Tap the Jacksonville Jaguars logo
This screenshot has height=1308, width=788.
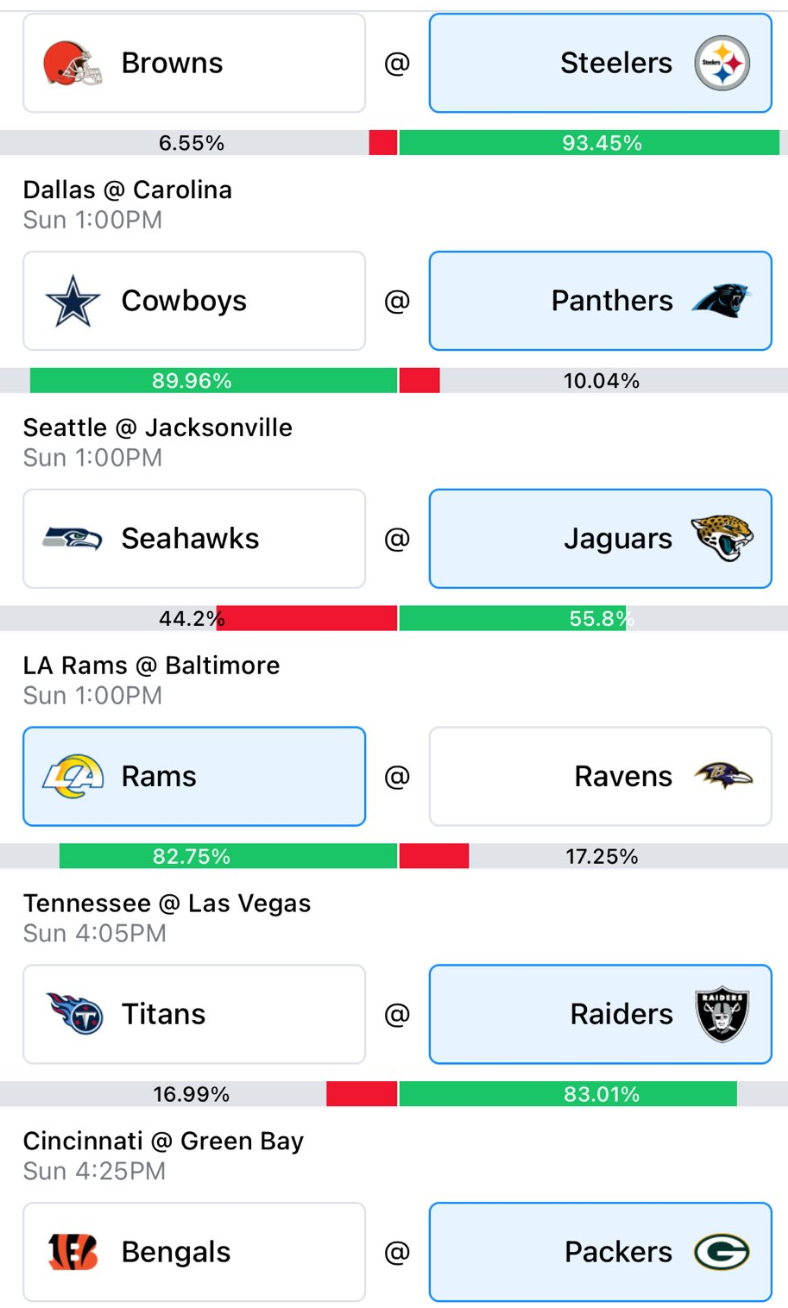coord(722,539)
